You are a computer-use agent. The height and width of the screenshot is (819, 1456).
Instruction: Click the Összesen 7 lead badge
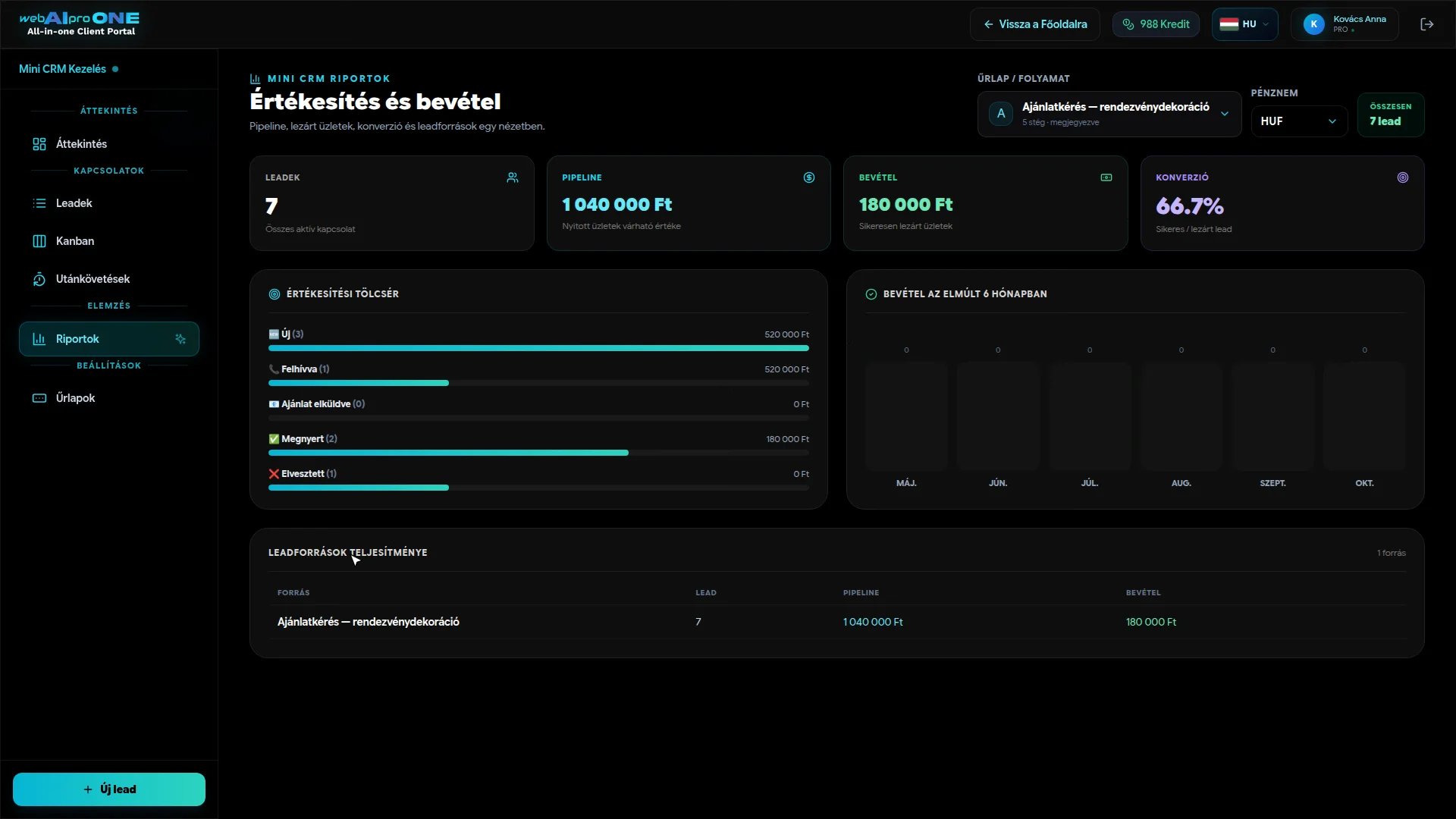pyautogui.click(x=1391, y=115)
